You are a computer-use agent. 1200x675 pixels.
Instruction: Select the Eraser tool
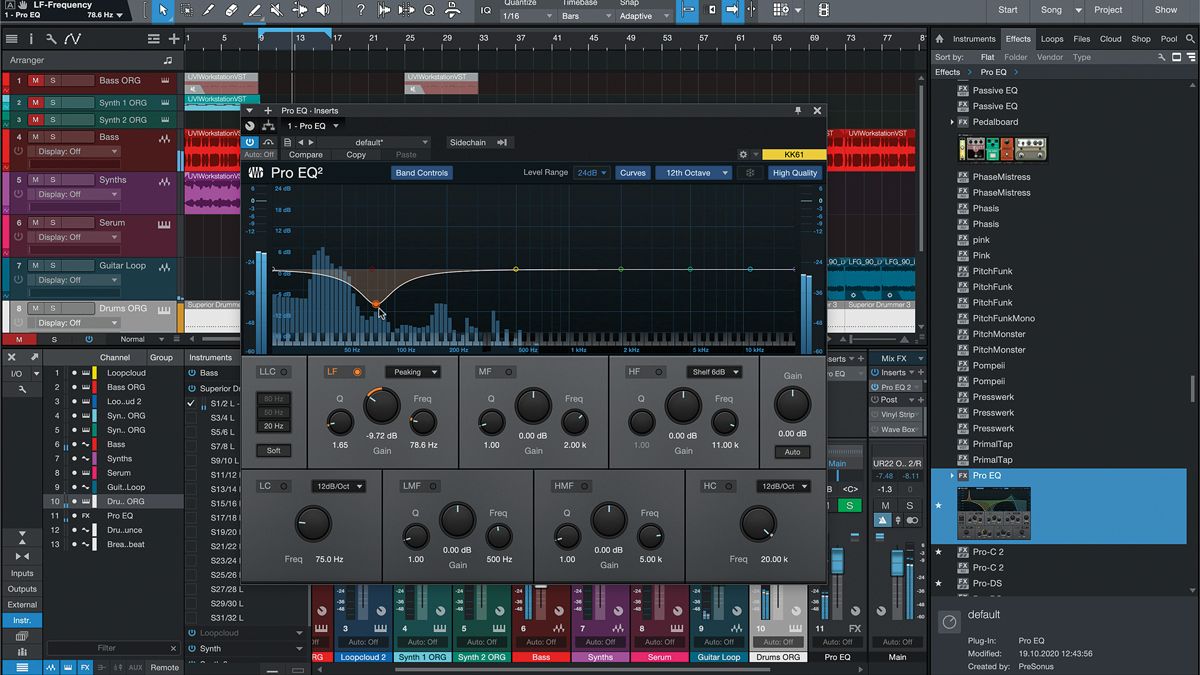(x=230, y=12)
